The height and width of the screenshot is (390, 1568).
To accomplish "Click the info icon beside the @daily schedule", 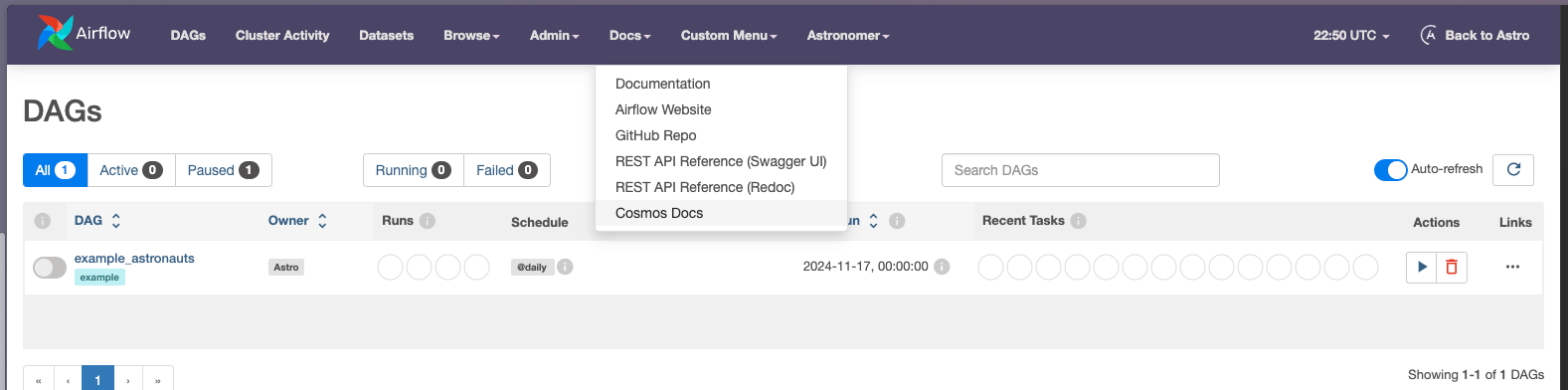I will [565, 267].
